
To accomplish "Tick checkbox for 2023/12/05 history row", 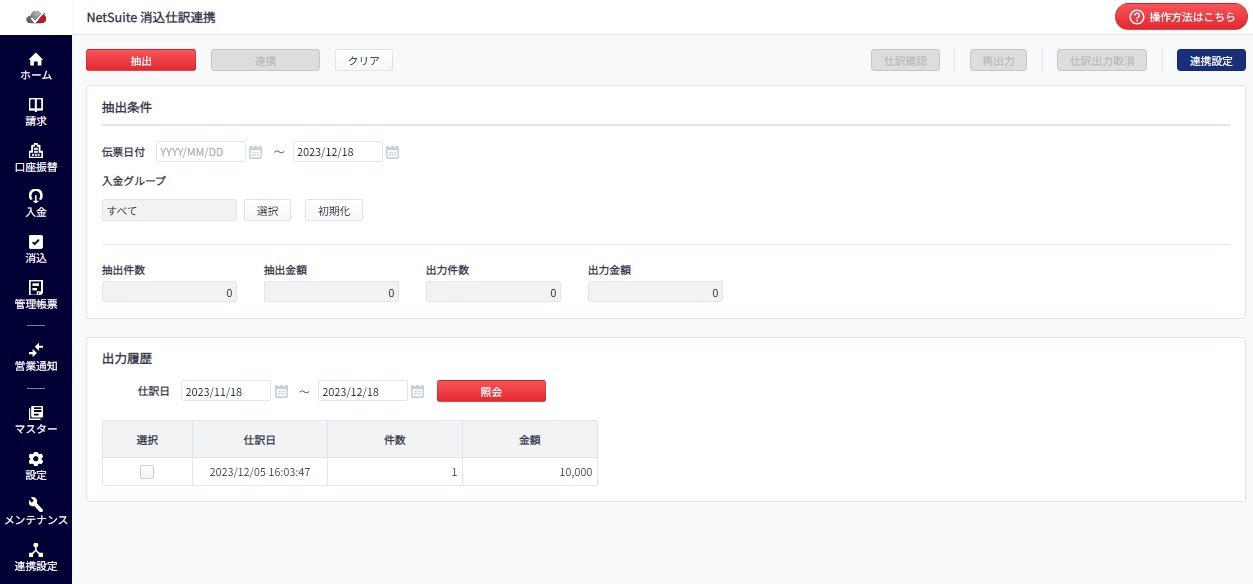I will 147,472.
